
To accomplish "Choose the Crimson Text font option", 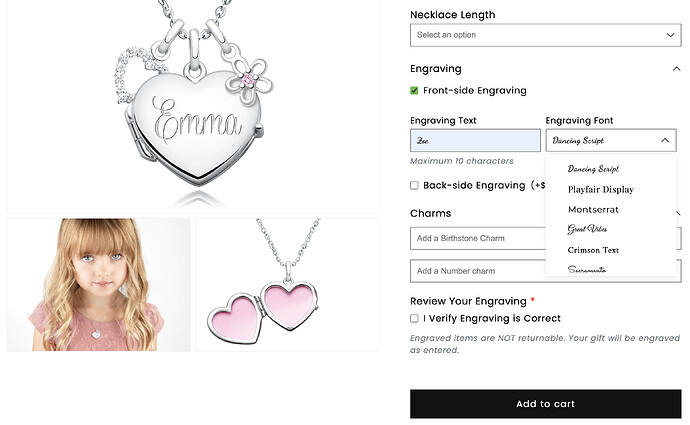I will click(593, 249).
